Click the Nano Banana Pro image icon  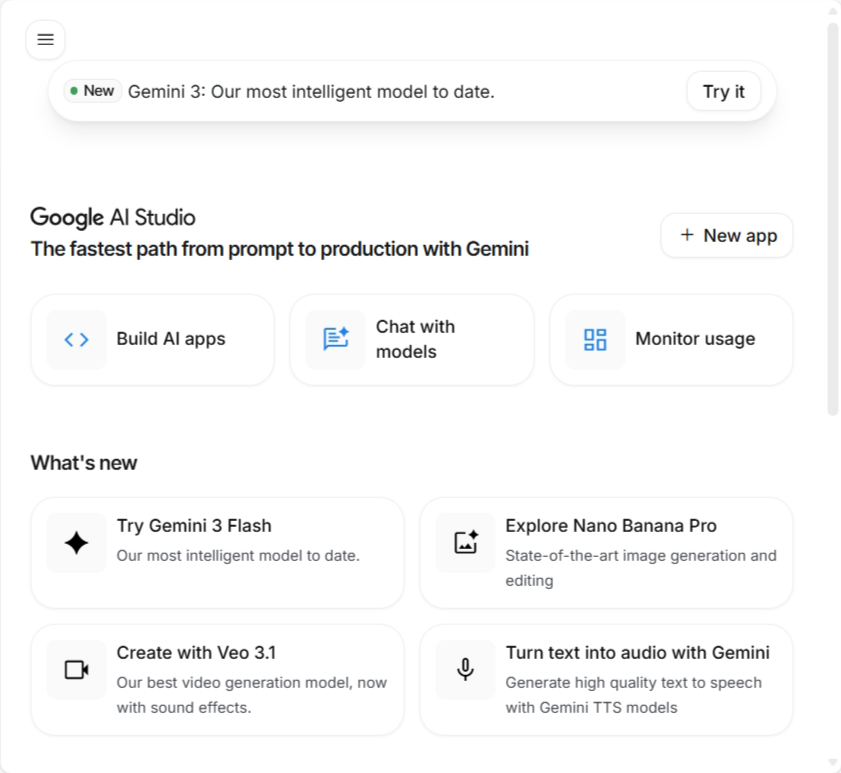point(466,543)
